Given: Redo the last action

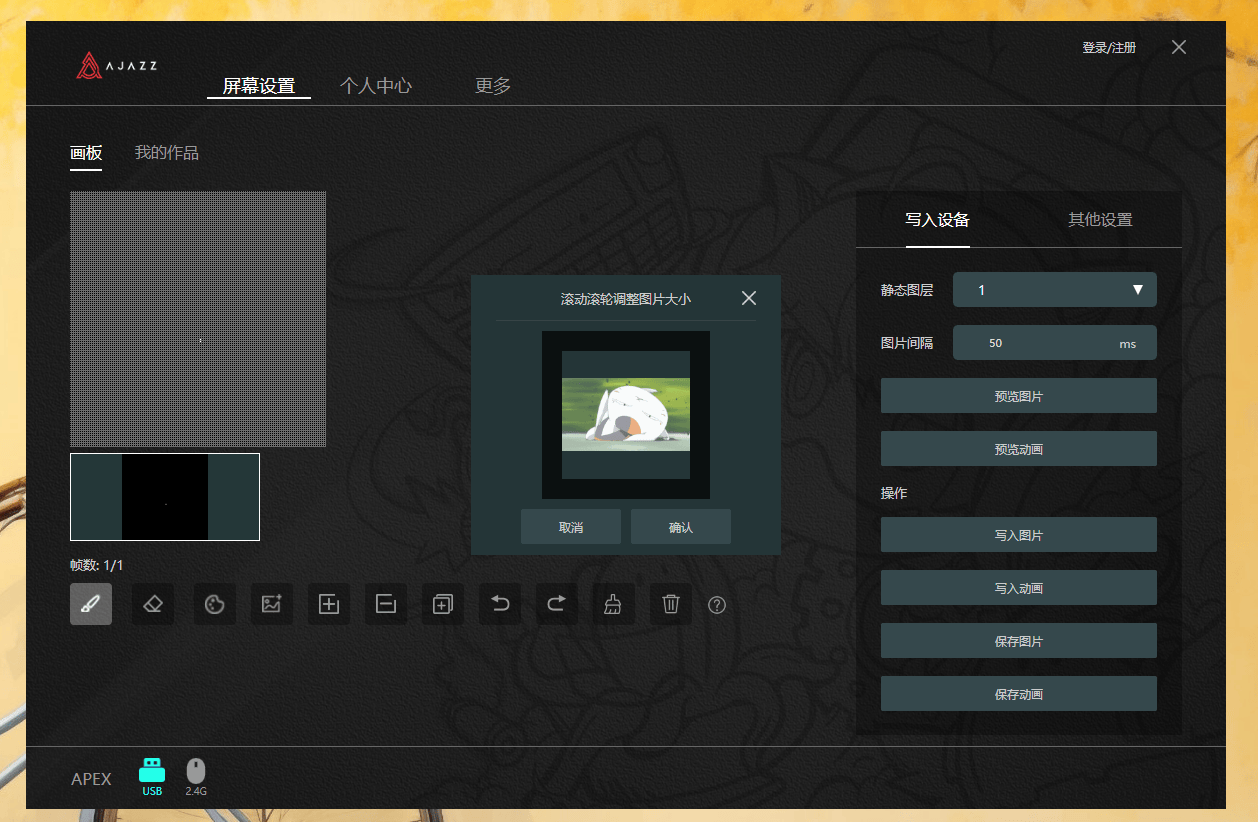Looking at the screenshot, I should click(557, 604).
